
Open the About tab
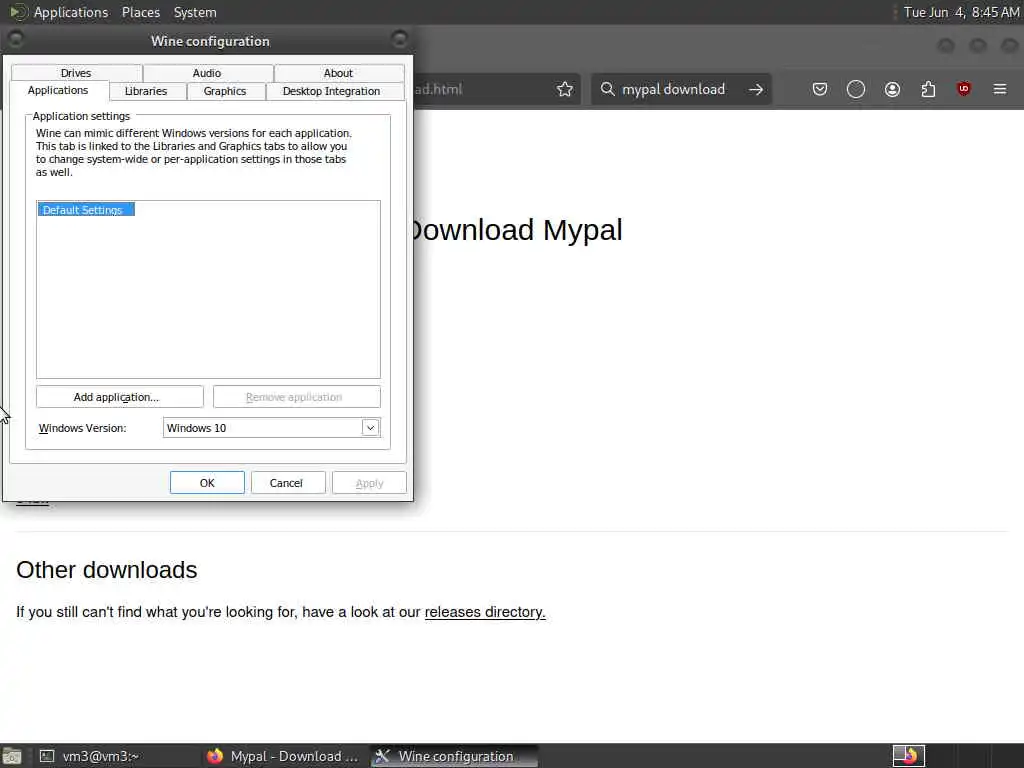click(x=338, y=73)
